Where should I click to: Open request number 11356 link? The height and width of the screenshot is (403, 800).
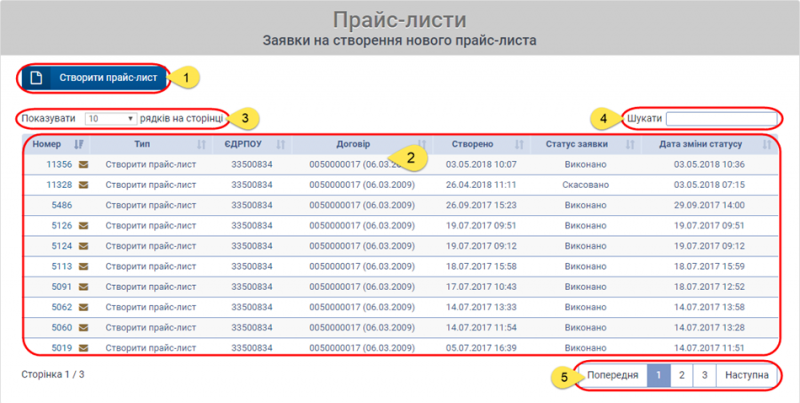coord(59,164)
